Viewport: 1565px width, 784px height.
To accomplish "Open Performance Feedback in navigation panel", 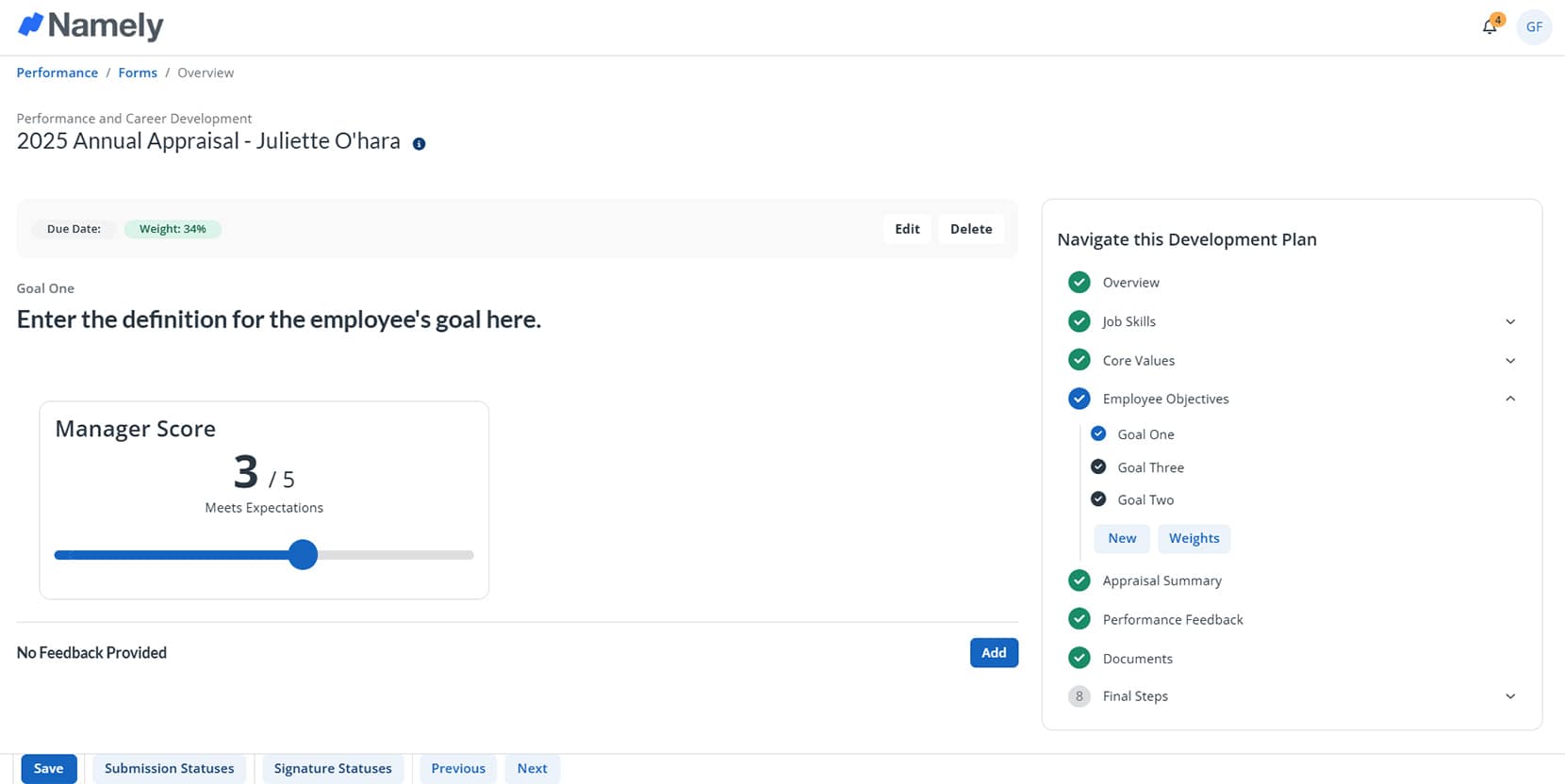I will [x=1173, y=619].
